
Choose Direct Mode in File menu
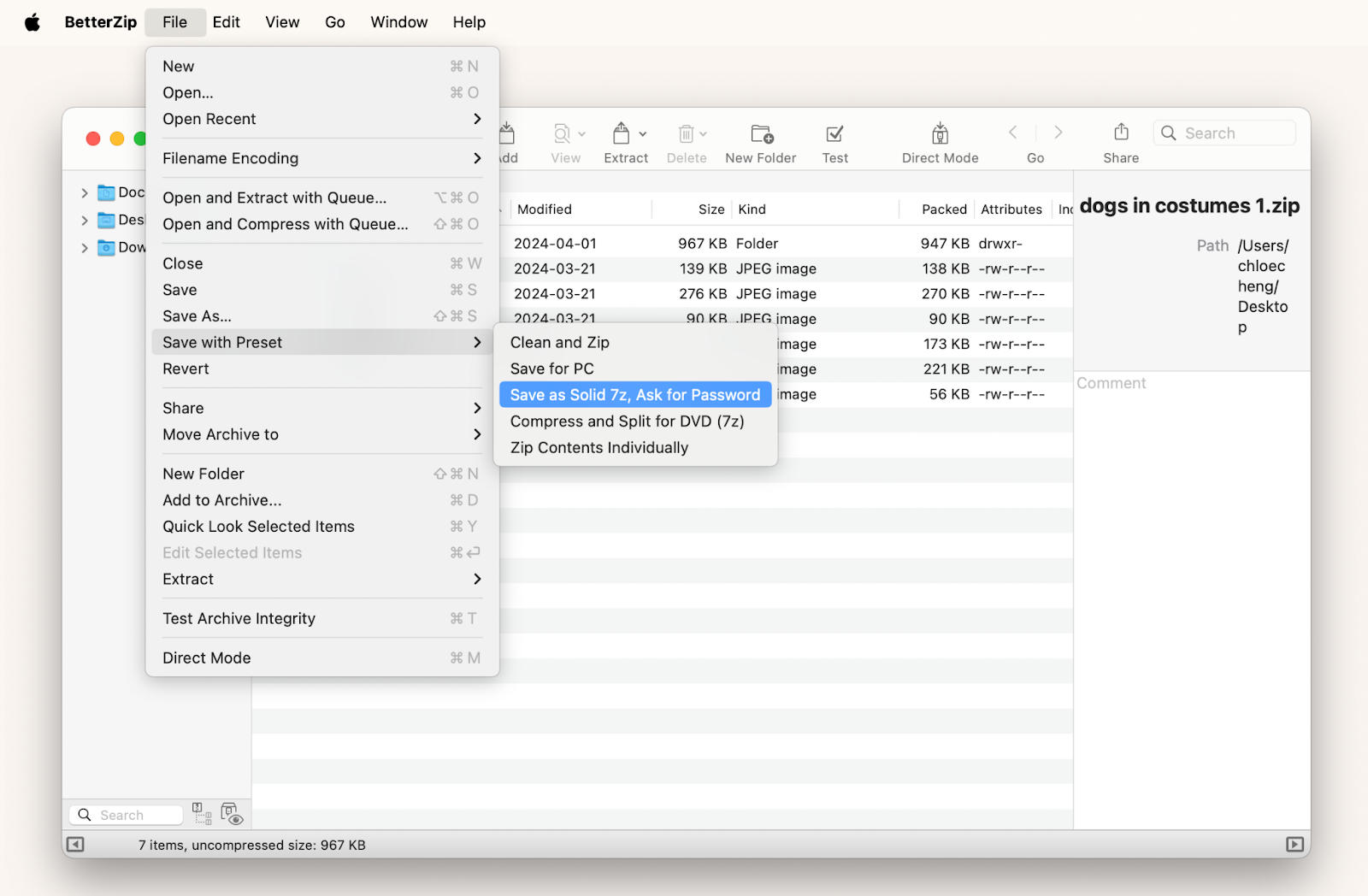tap(322, 657)
